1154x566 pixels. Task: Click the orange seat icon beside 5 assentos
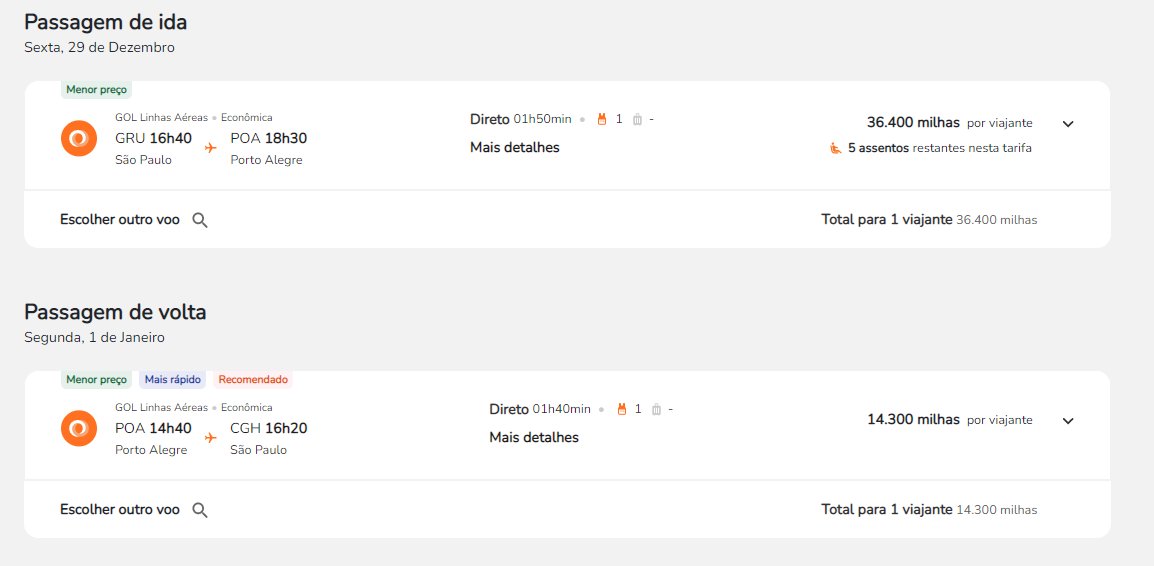pos(835,148)
